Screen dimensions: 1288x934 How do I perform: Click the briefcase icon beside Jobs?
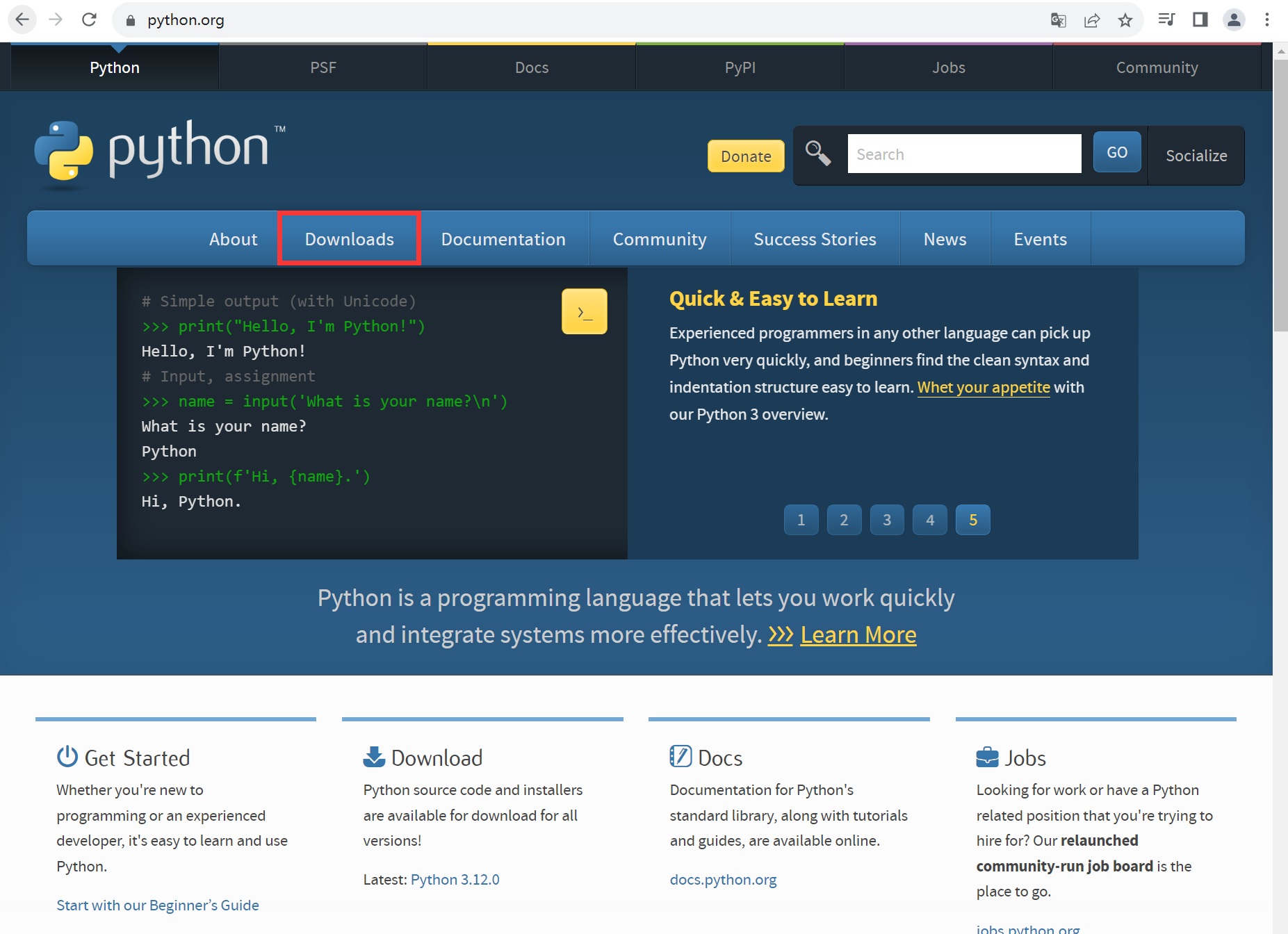tap(987, 757)
